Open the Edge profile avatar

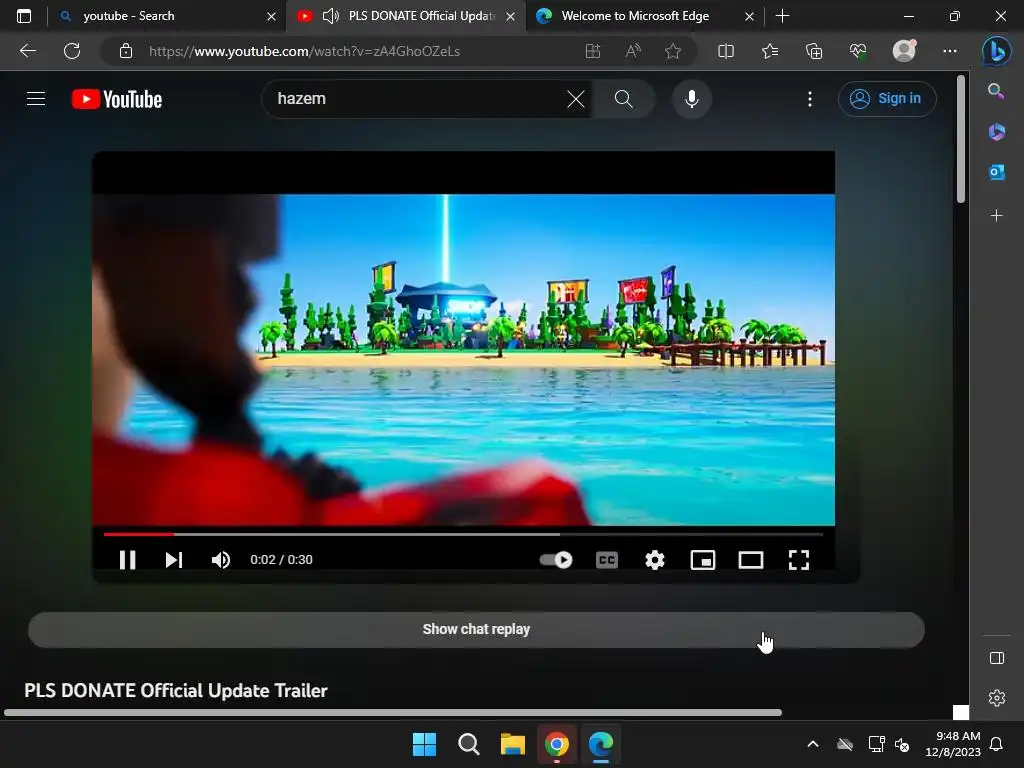tap(904, 51)
